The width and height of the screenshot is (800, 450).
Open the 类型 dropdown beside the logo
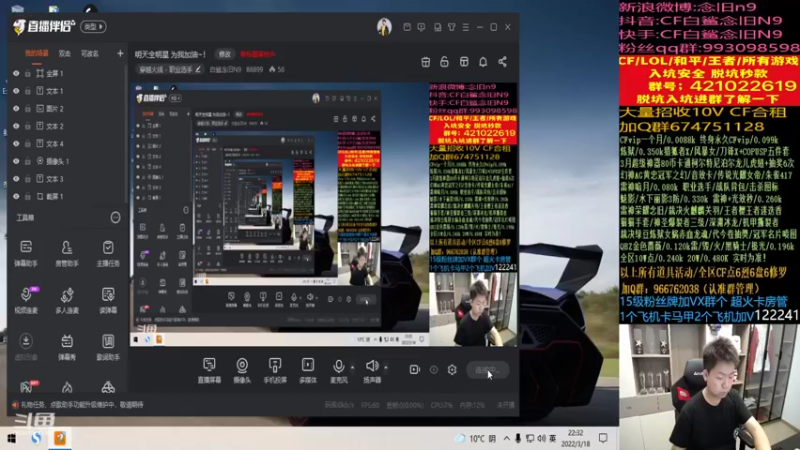93,27
